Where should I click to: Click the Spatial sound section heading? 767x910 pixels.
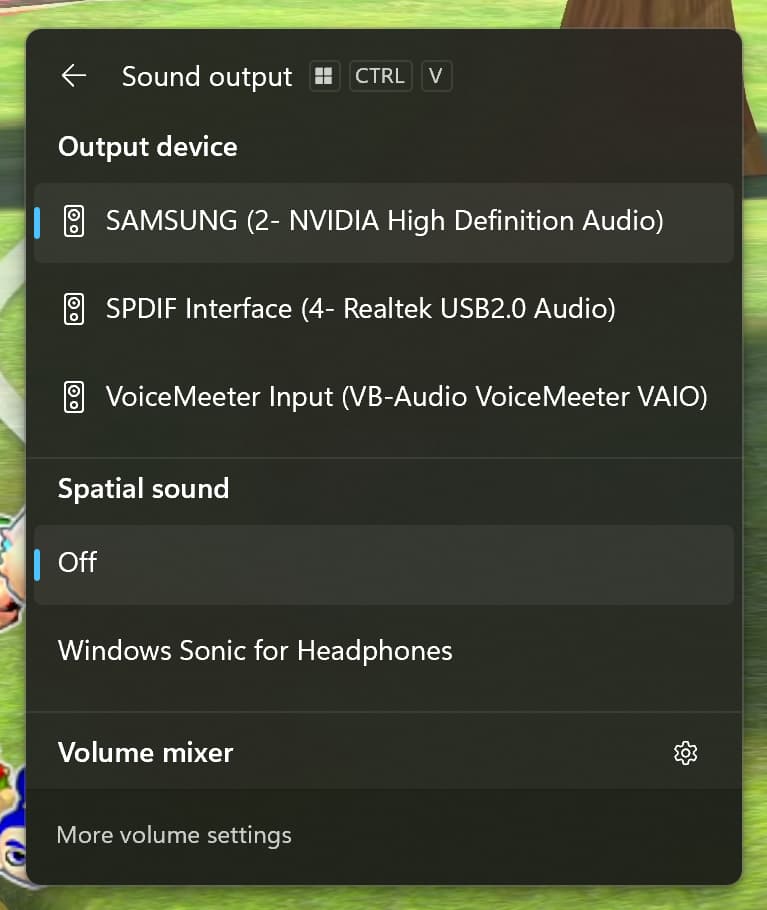(x=144, y=488)
